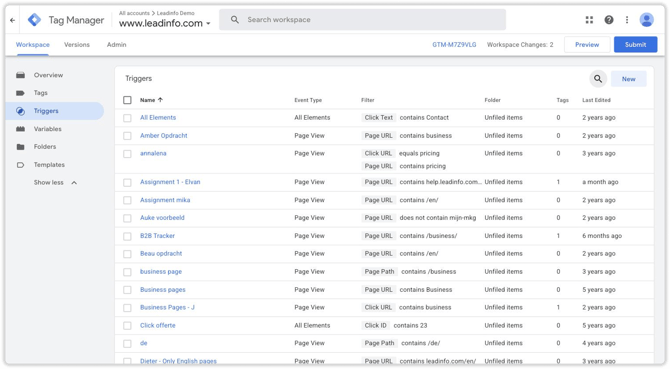Create a trigger with New button

(629, 79)
